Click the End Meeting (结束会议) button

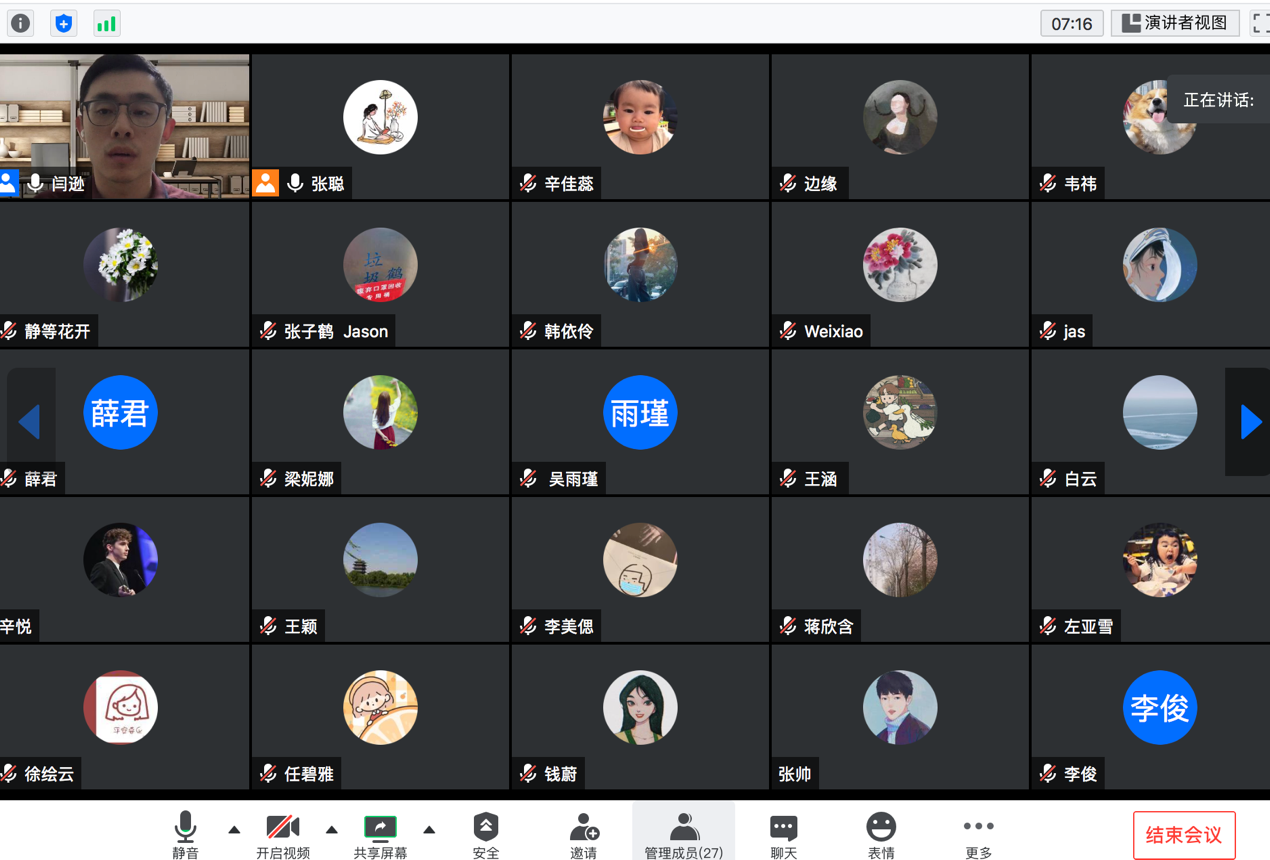click(x=1184, y=835)
